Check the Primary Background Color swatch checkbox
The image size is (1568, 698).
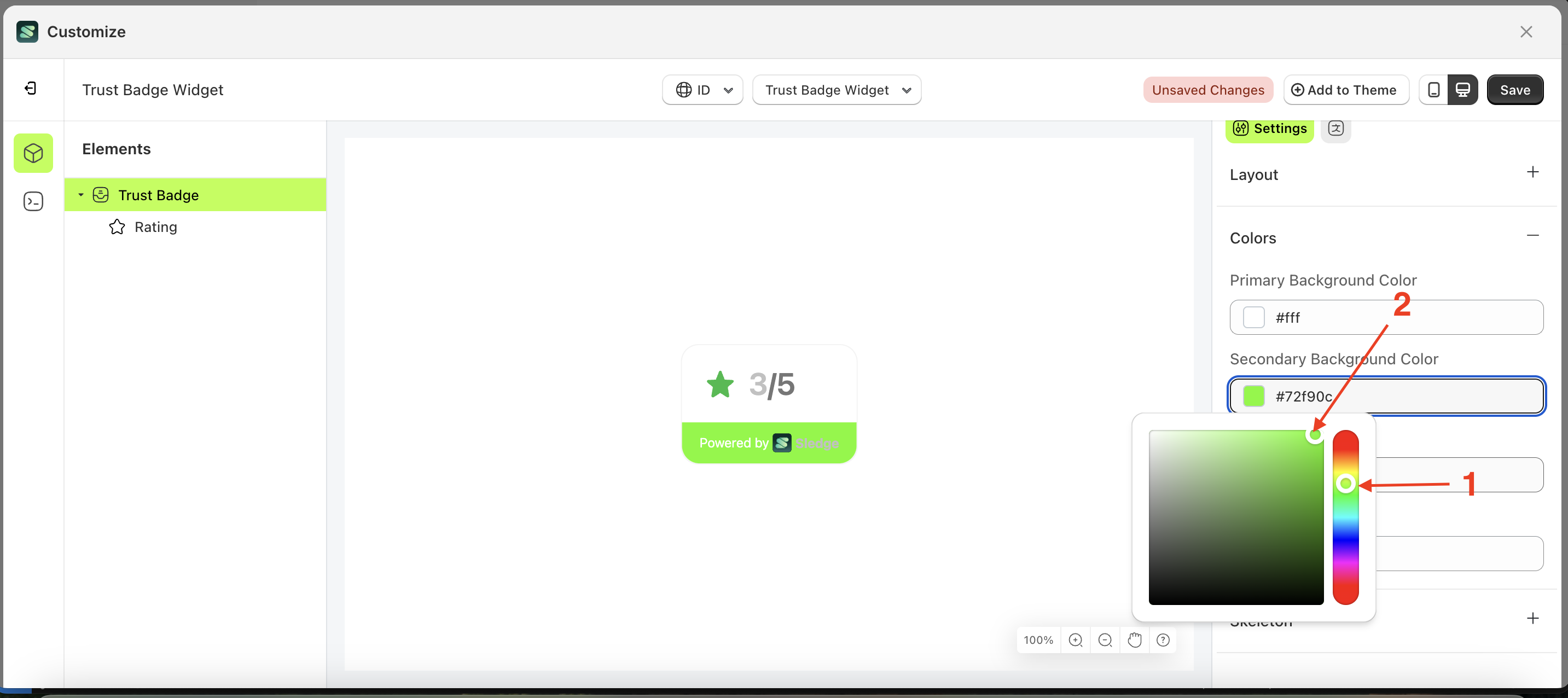[1254, 317]
